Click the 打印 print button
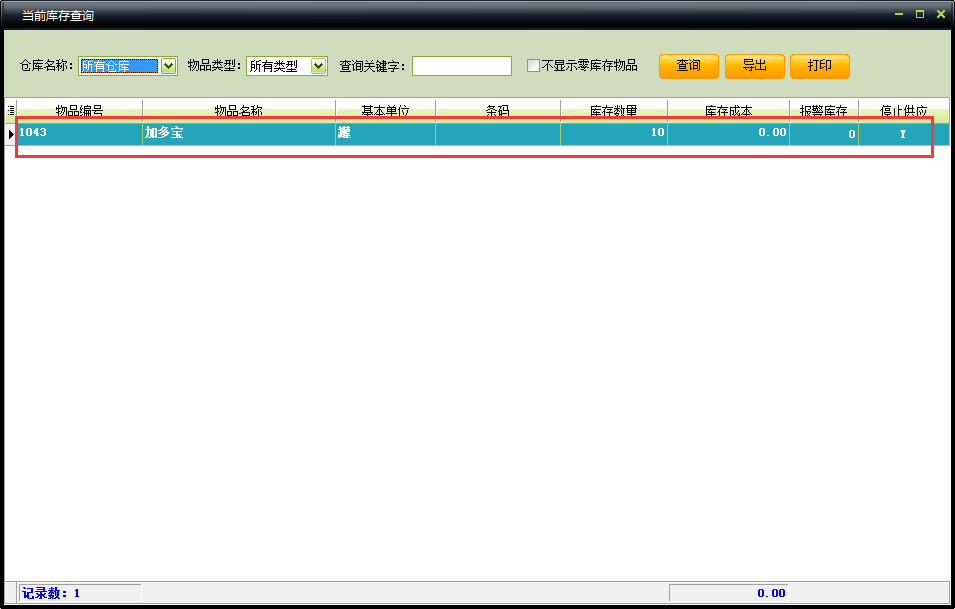Screen dimensions: 955x609 coord(819,66)
